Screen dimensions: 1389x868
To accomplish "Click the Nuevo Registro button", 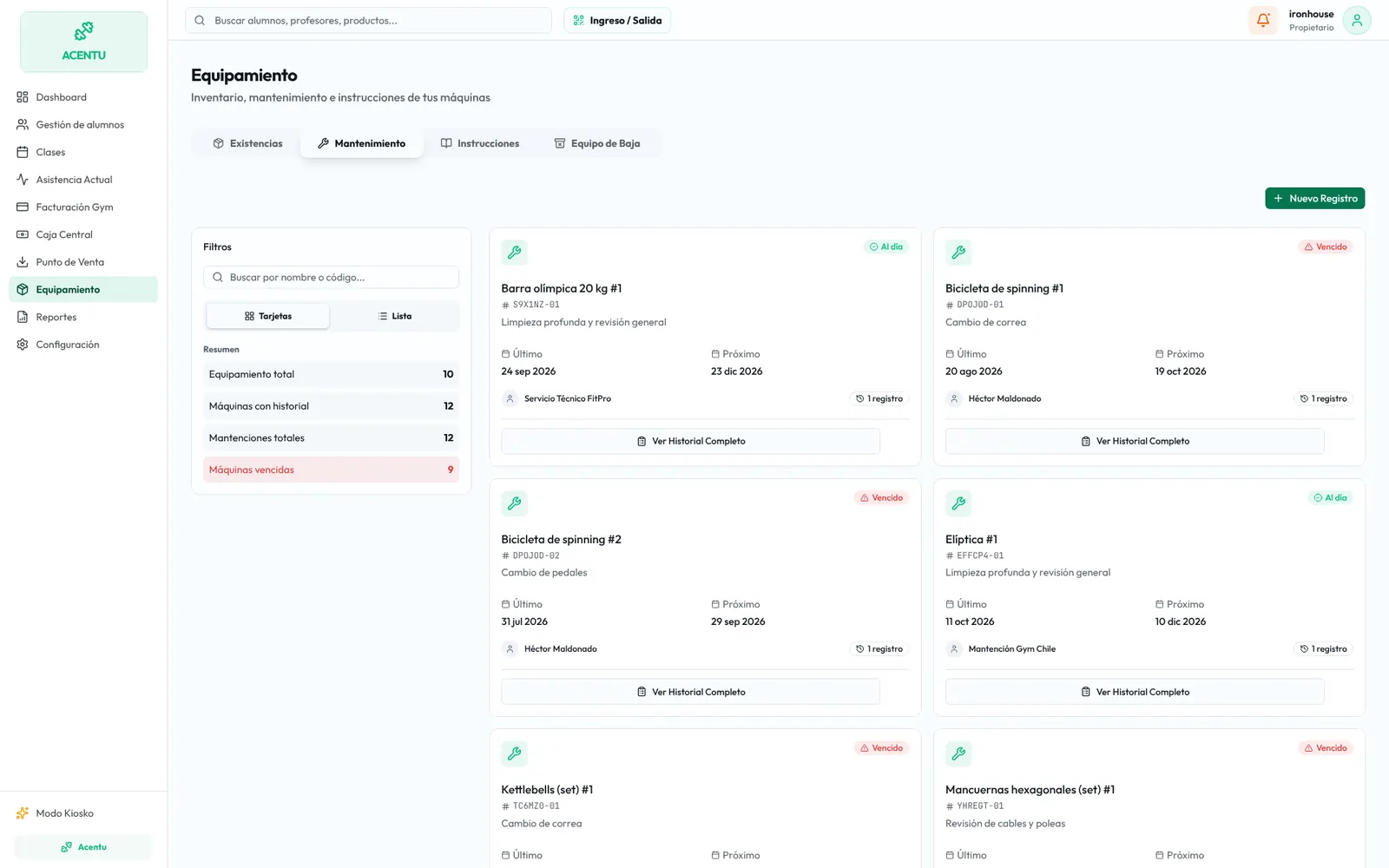I will [x=1314, y=199].
